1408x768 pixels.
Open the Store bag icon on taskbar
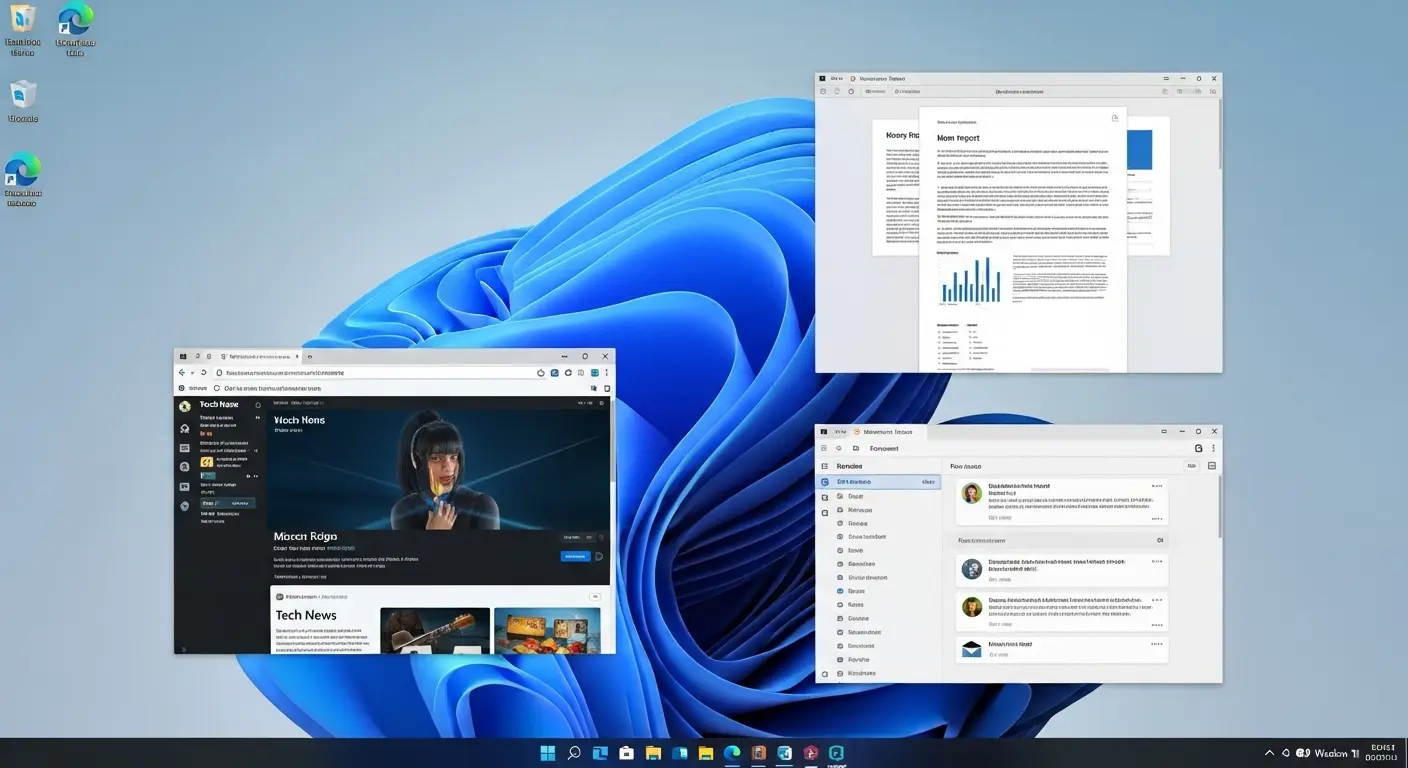[x=626, y=753]
